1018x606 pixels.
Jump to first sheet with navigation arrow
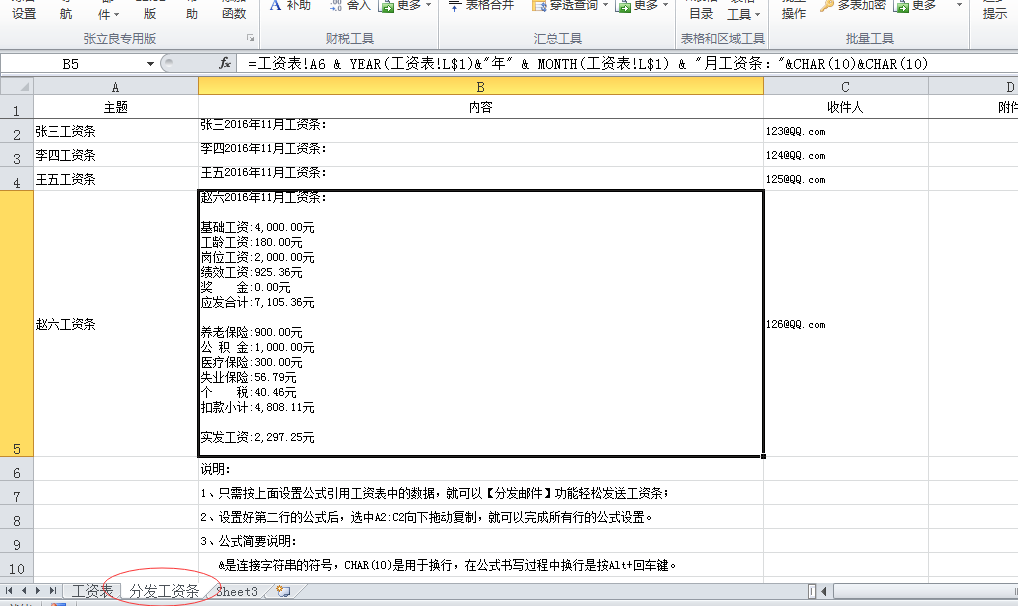click(x=11, y=592)
